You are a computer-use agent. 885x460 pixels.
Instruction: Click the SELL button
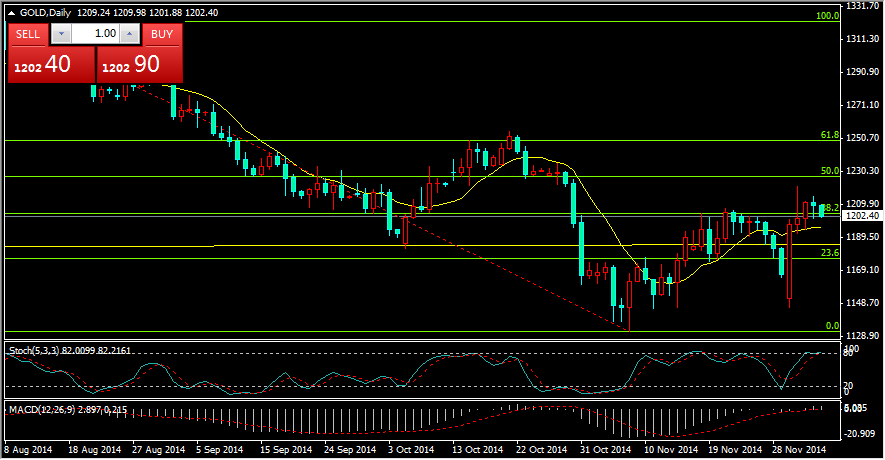pyautogui.click(x=28, y=34)
